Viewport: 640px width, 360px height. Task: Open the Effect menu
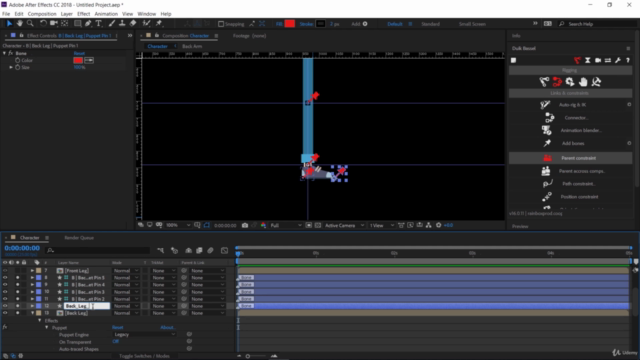[x=83, y=14]
